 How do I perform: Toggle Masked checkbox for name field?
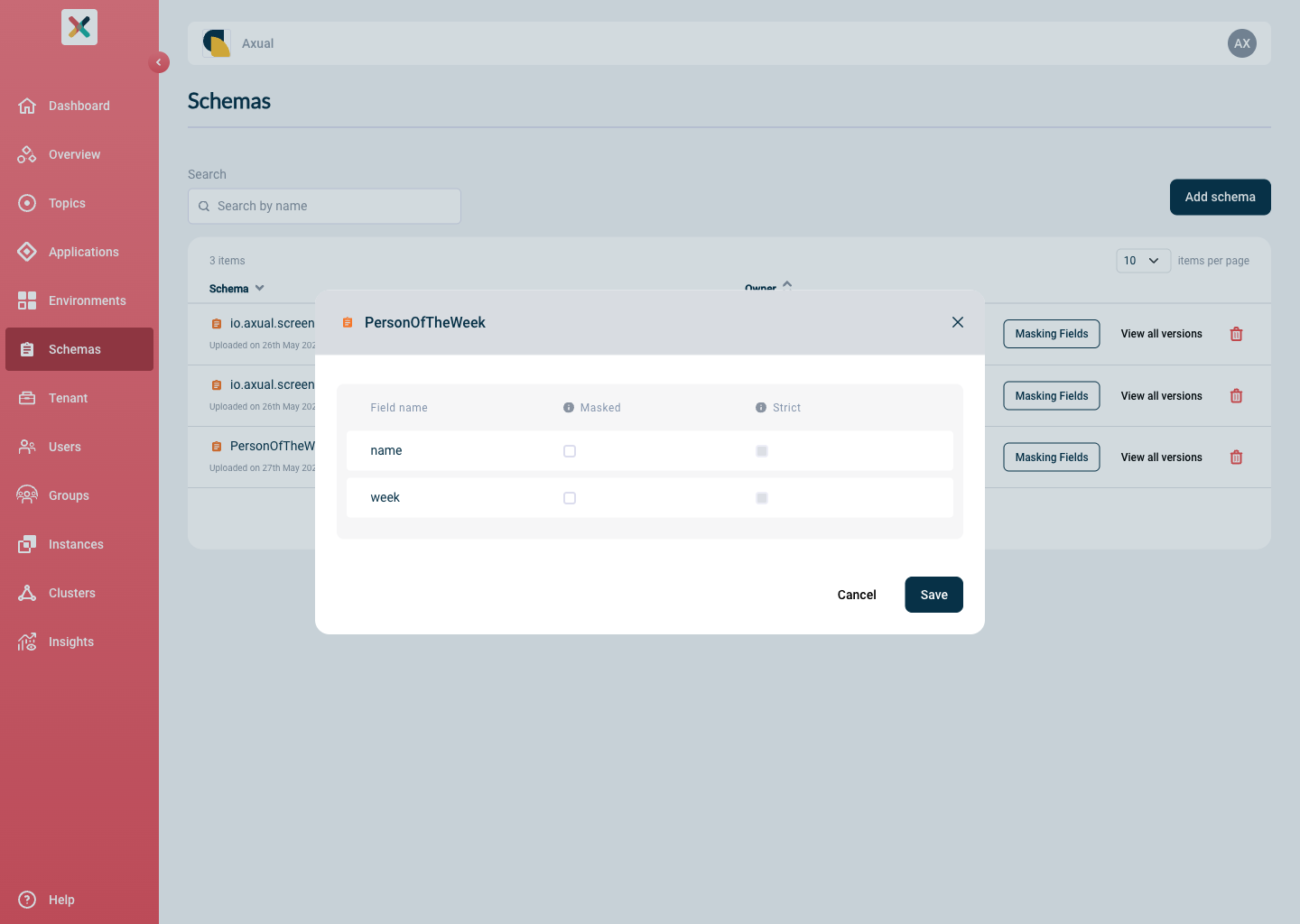[570, 451]
